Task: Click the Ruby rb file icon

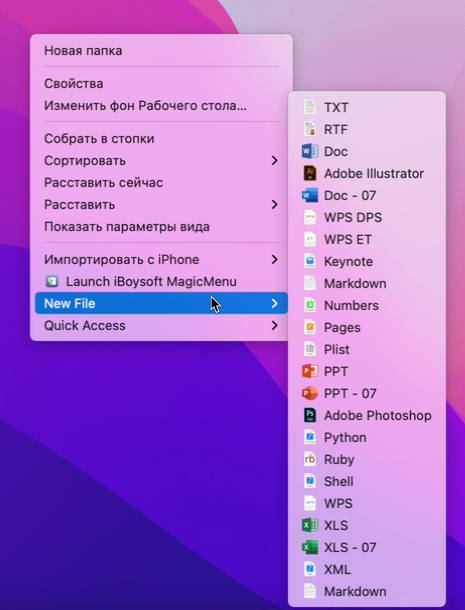Action: pyautogui.click(x=310, y=459)
